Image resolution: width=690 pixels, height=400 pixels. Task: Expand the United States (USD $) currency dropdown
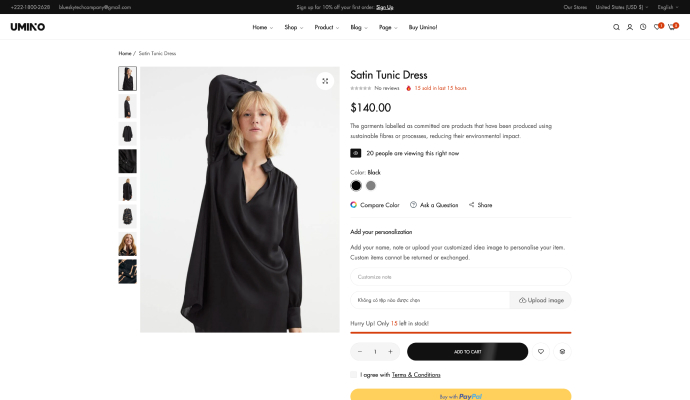pyautogui.click(x=621, y=7)
